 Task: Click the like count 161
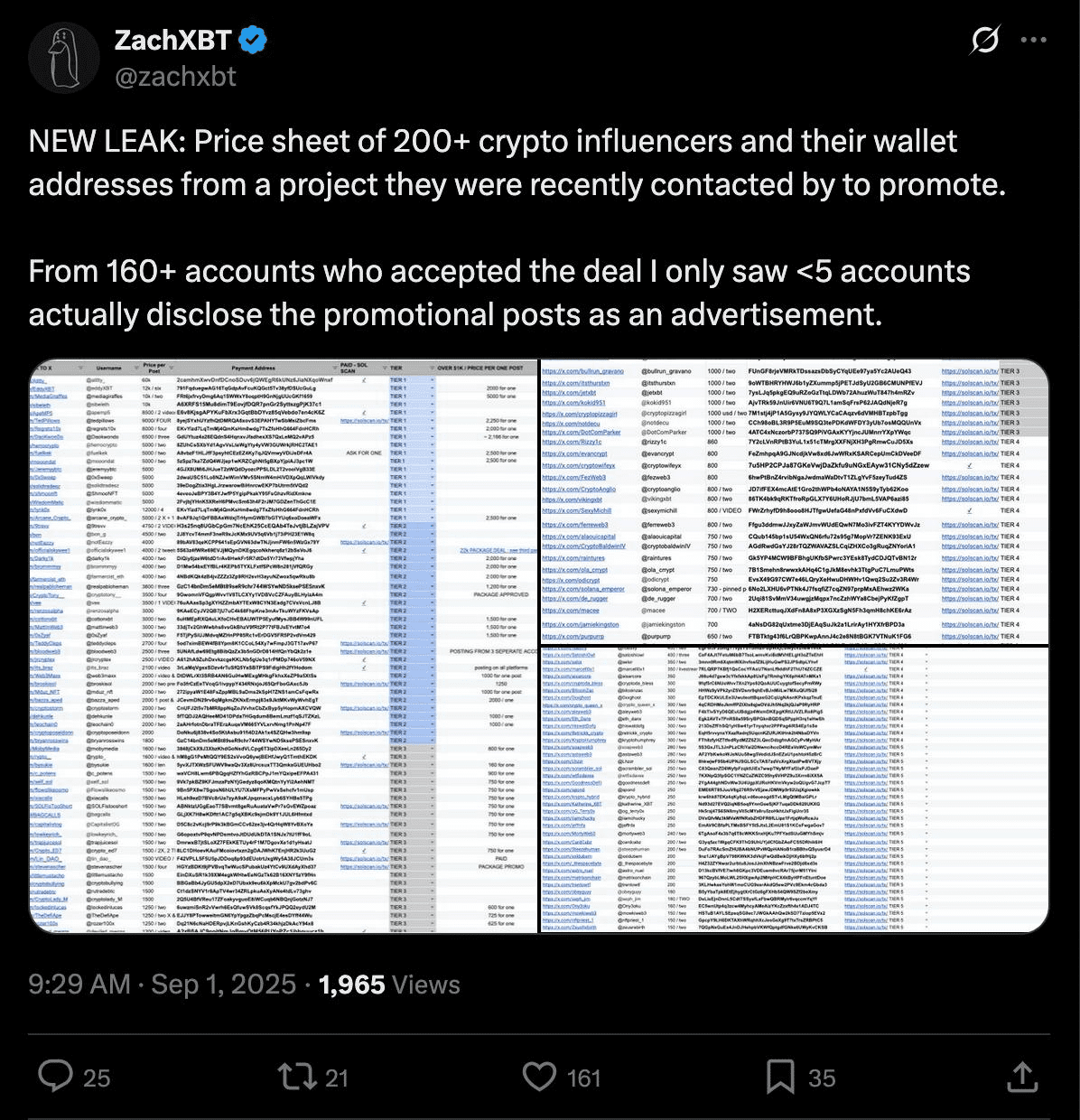click(583, 1078)
